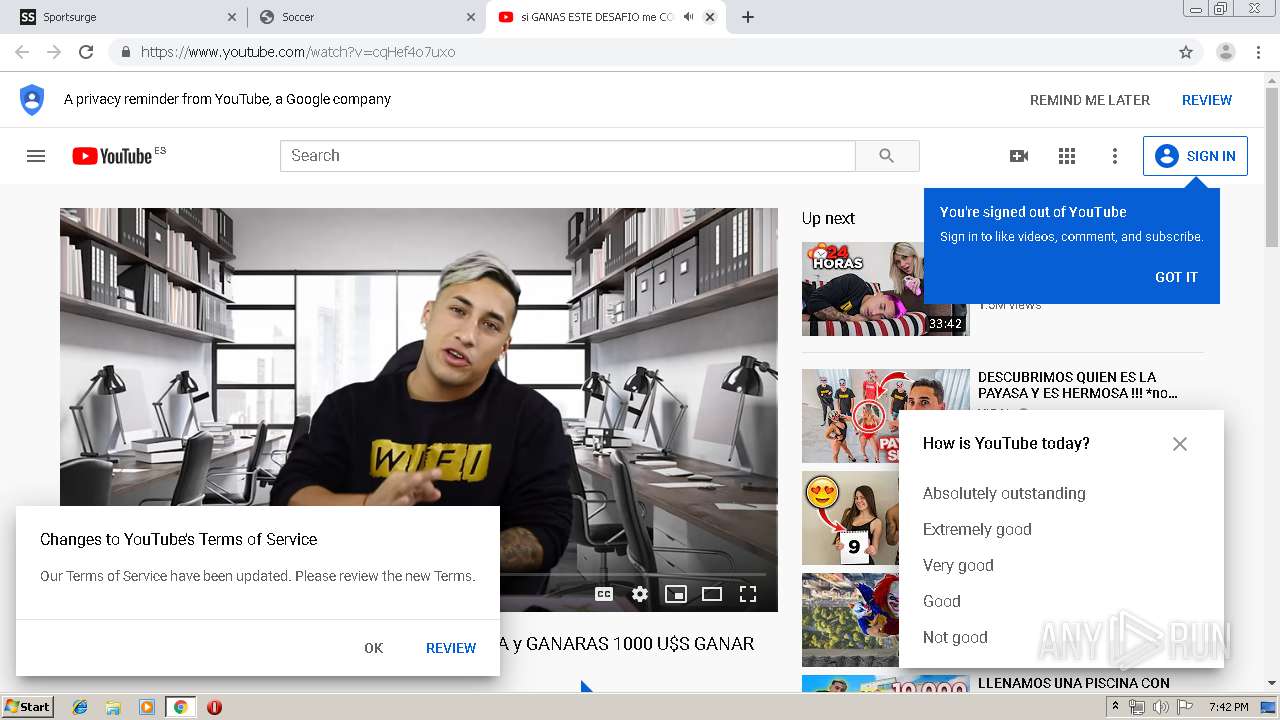1280x720 pixels.
Task: Click REVIEW on the privacy reminder
Action: tap(1207, 100)
